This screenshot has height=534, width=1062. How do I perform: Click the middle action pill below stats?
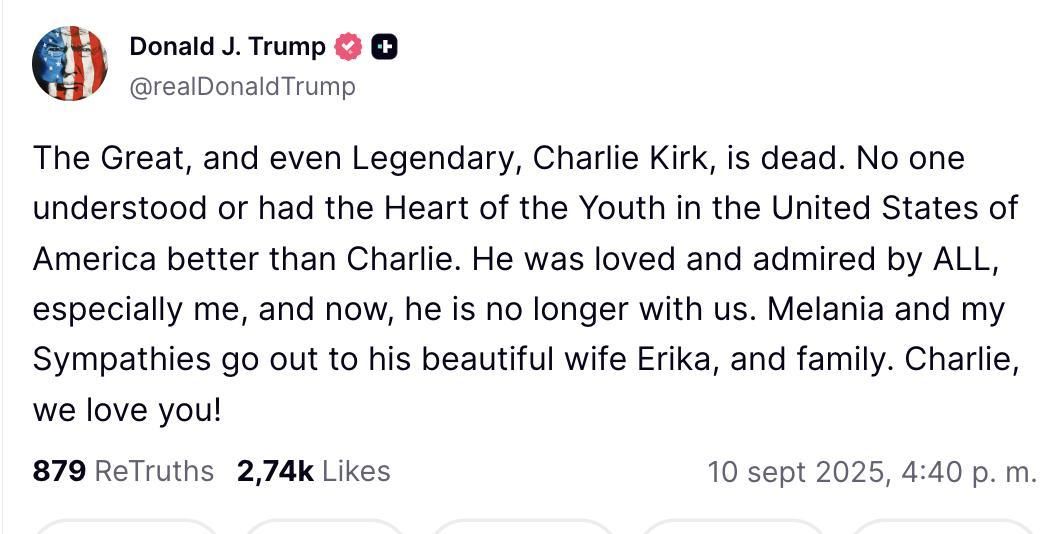click(x=524, y=526)
